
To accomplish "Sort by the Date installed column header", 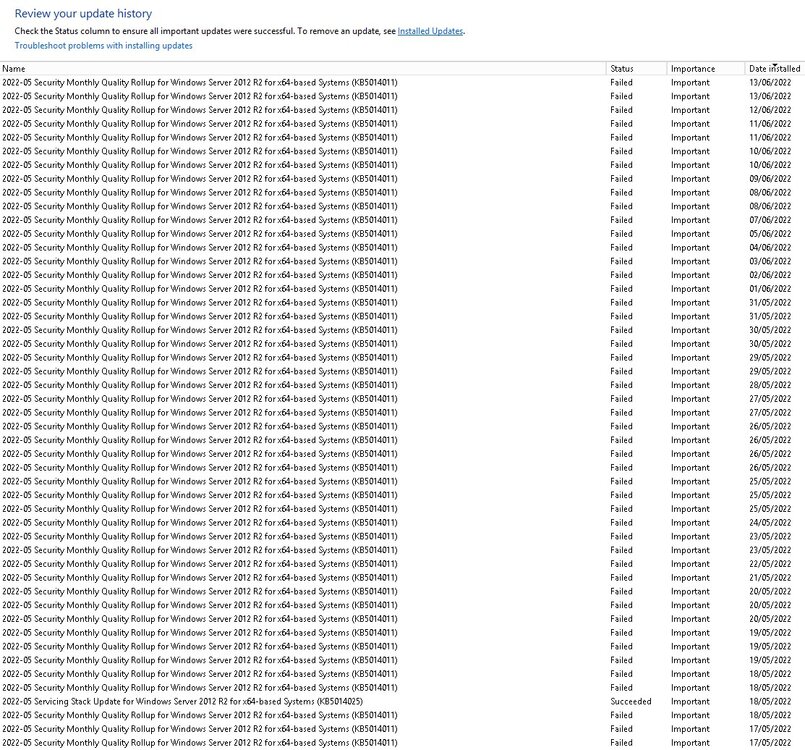I will 774,68.
